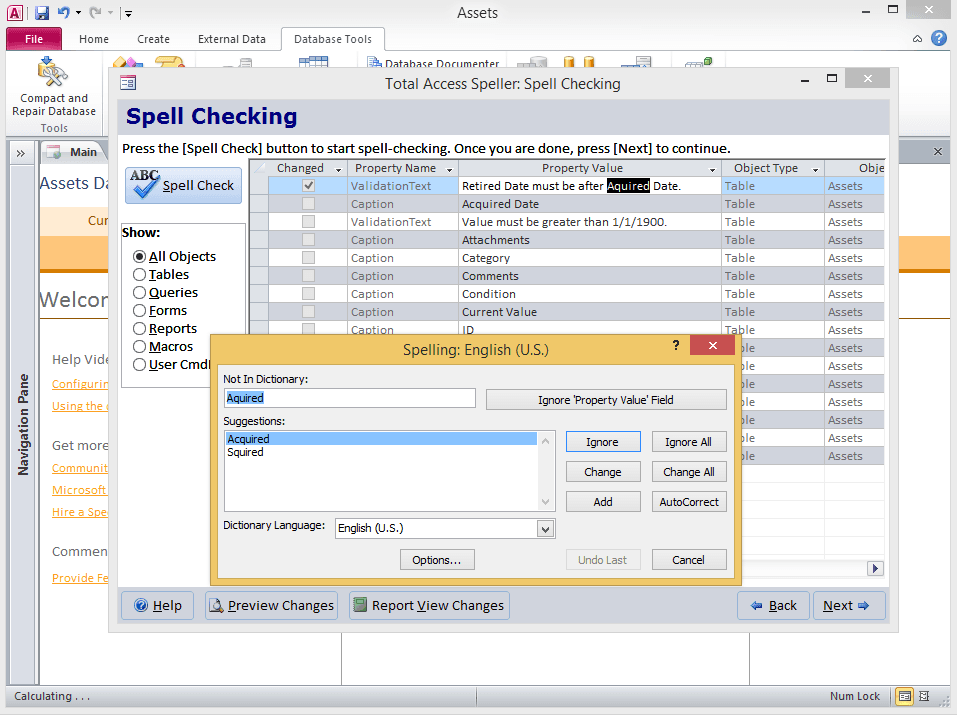Click the Access application icon in title bar
The image size is (957, 715).
15,12
